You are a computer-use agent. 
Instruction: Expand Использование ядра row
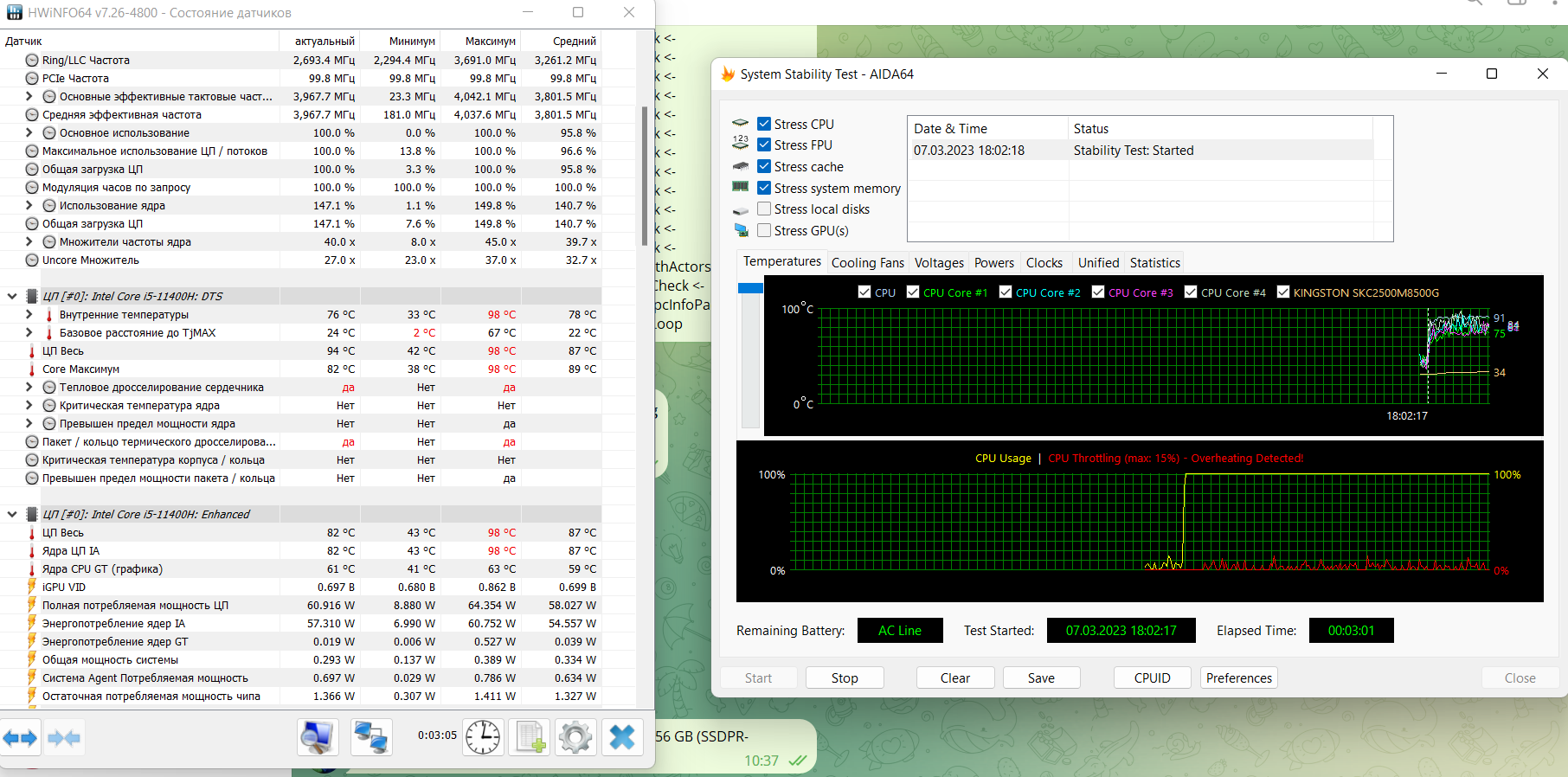pyautogui.click(x=29, y=205)
